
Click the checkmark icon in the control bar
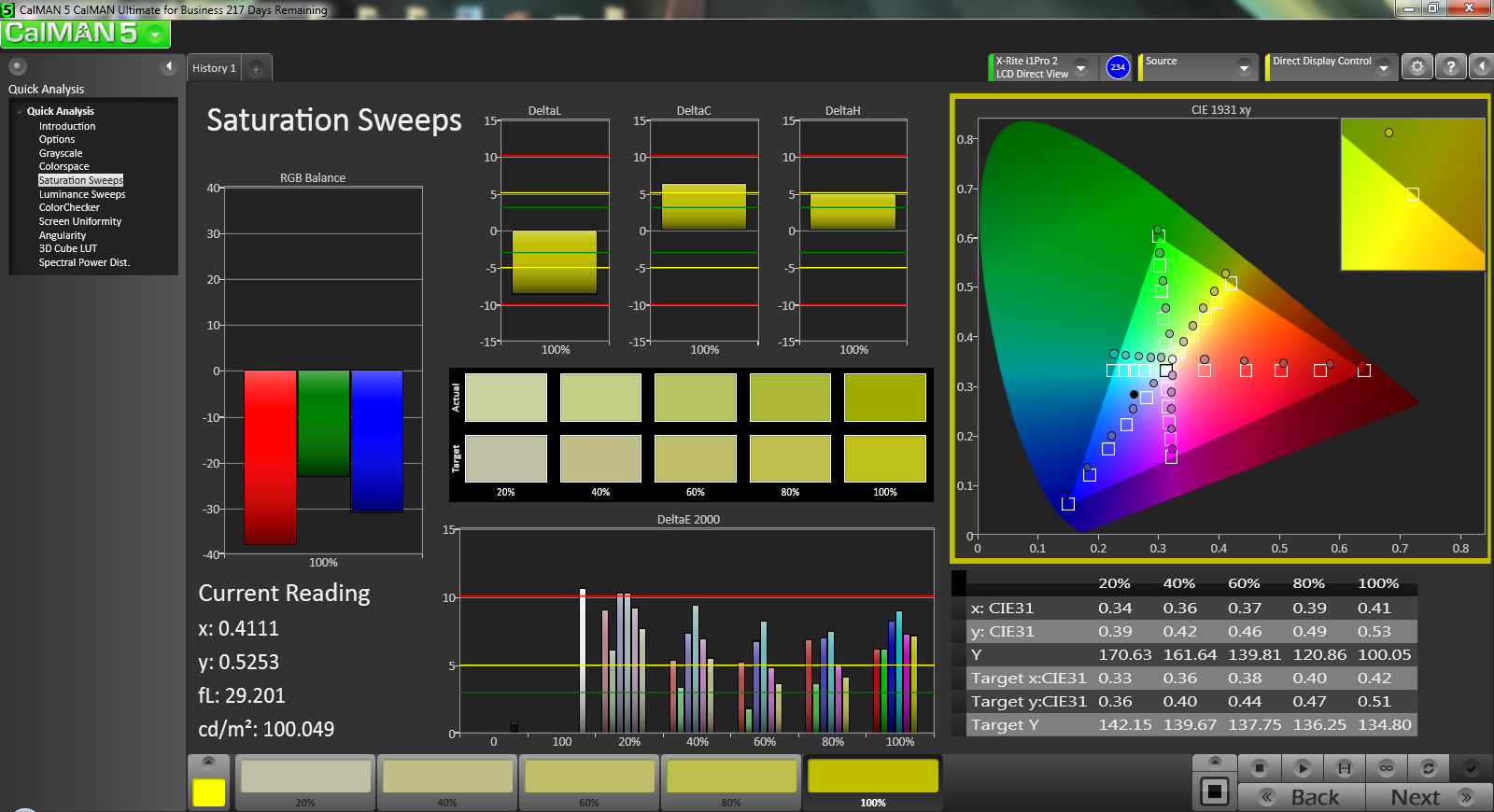point(1471,768)
